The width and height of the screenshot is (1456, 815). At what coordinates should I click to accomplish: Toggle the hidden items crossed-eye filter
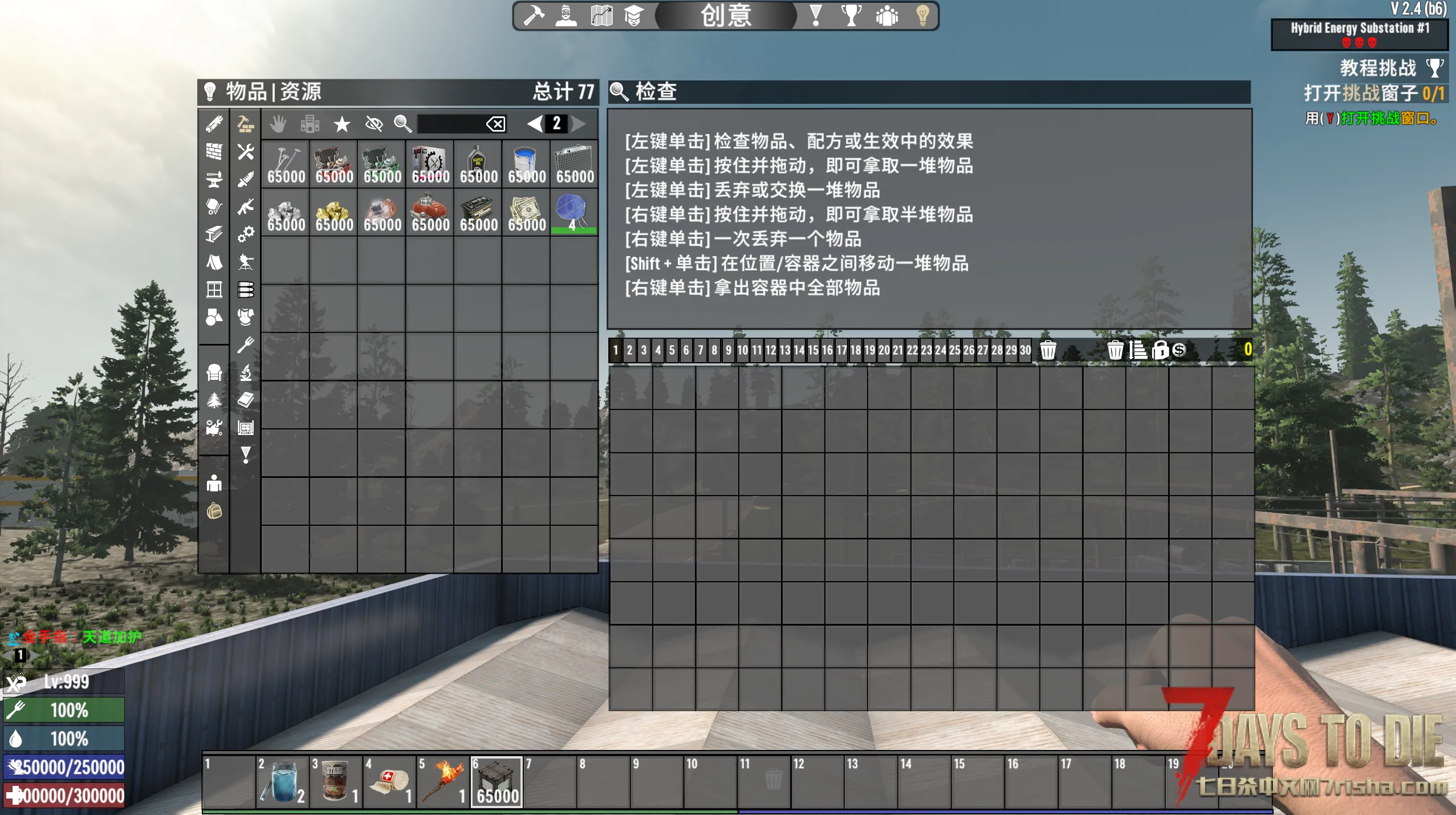(x=373, y=124)
